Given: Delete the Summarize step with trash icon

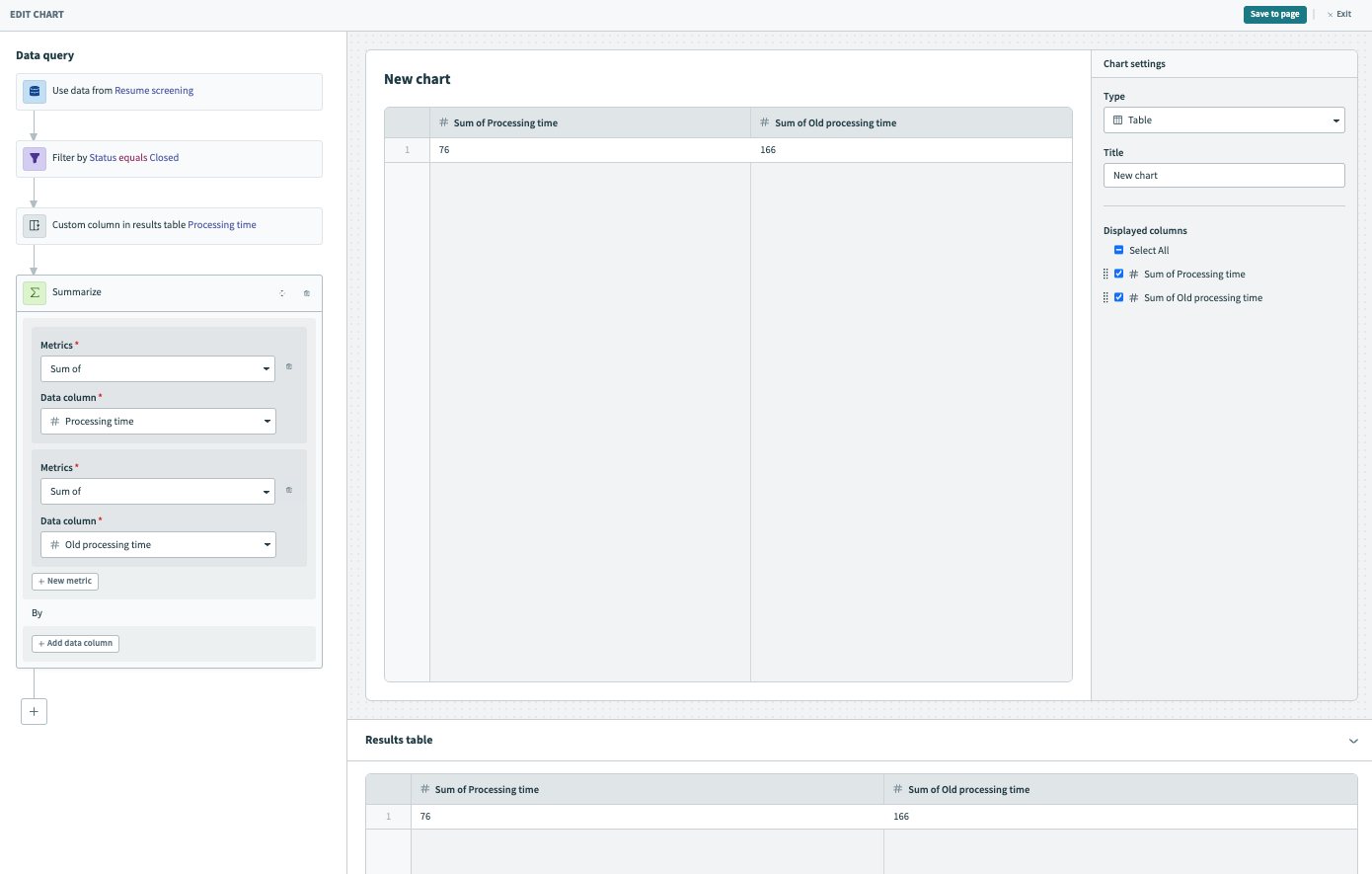Looking at the screenshot, I should (307, 293).
